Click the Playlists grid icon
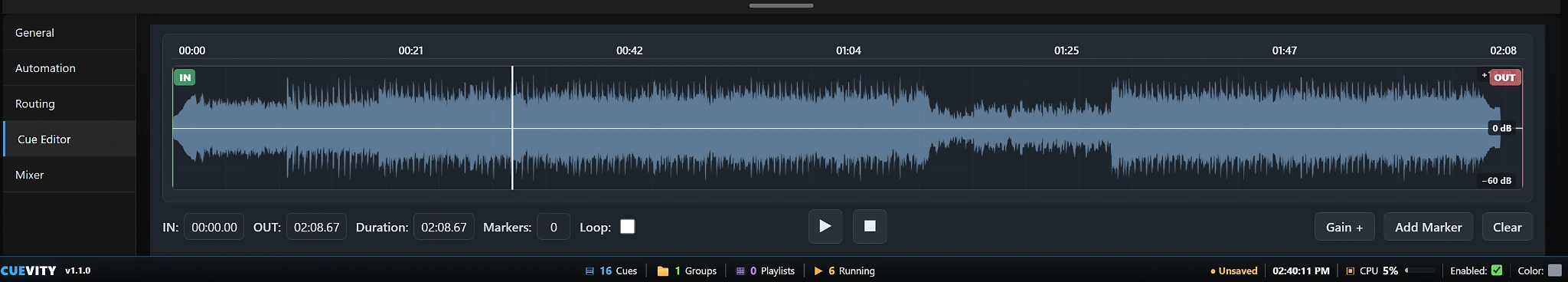The height and width of the screenshot is (282, 1568). pyautogui.click(x=740, y=271)
